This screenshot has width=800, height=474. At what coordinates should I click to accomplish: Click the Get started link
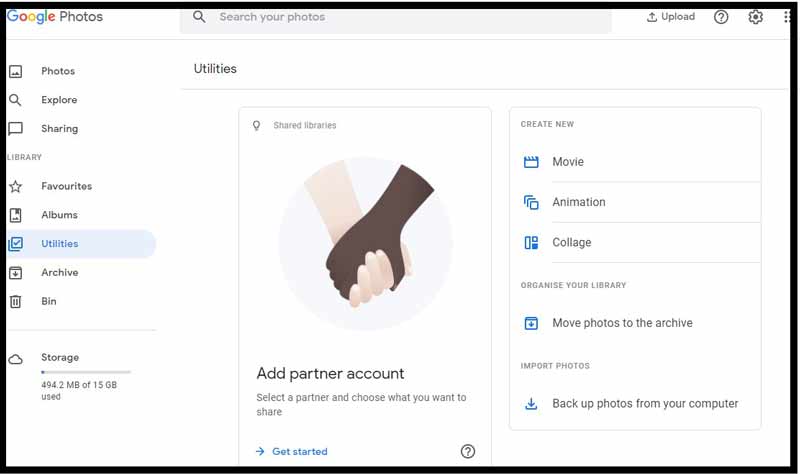299,452
